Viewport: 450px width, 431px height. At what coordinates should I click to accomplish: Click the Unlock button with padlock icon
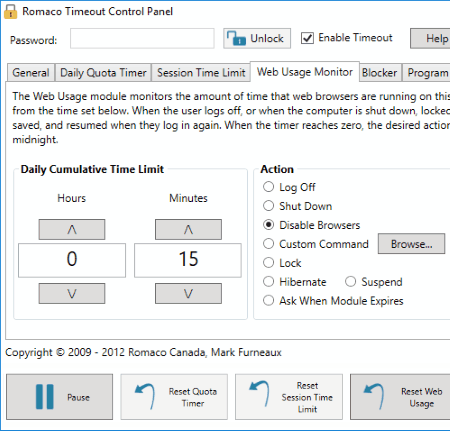point(257,39)
